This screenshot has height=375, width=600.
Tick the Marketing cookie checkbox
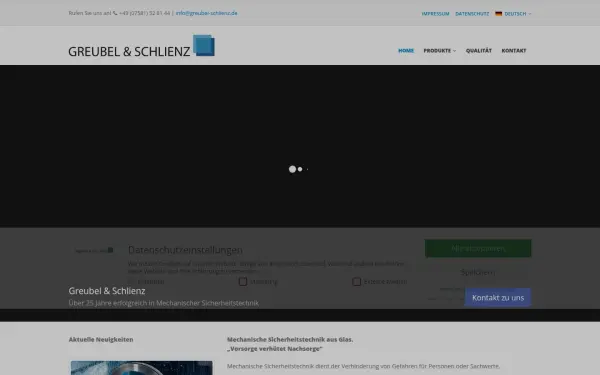pos(243,282)
